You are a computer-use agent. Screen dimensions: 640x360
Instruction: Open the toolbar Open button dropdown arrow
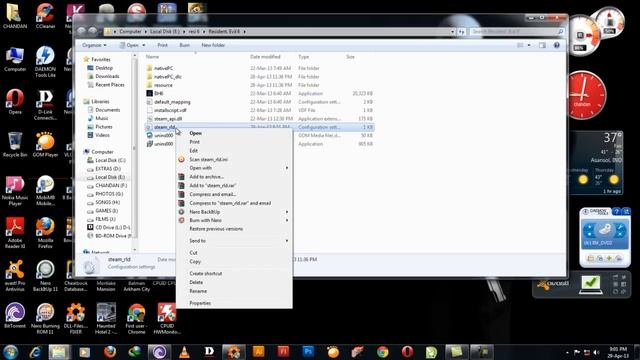tap(143, 45)
